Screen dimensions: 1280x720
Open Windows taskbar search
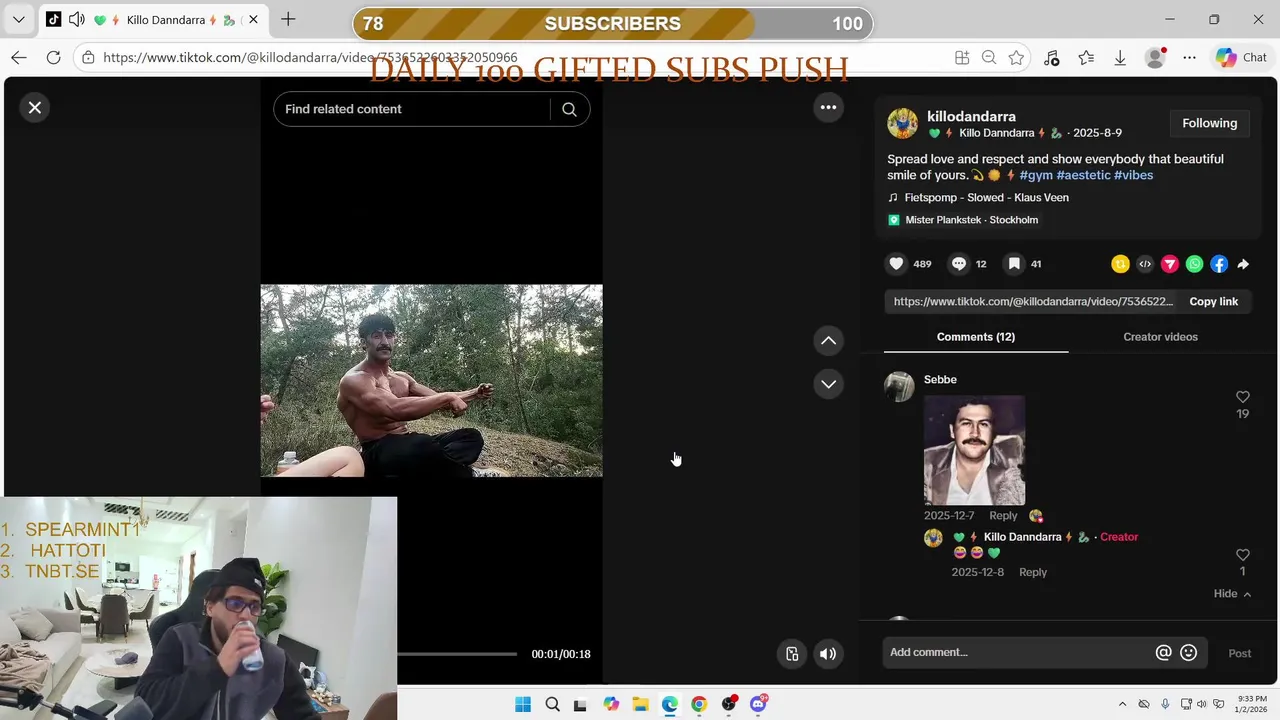tap(552, 704)
